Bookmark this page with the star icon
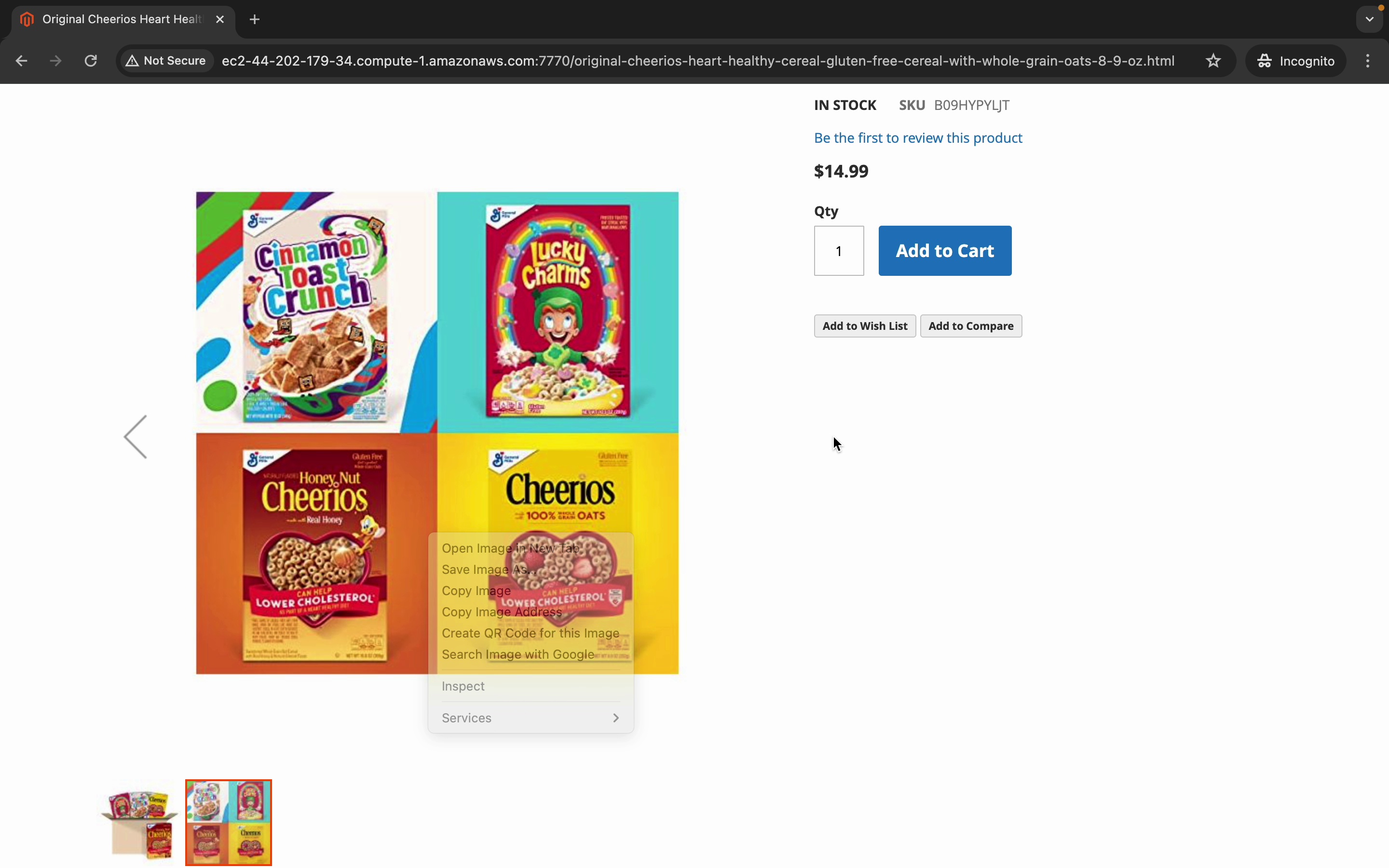This screenshot has width=1389, height=868. (1213, 61)
